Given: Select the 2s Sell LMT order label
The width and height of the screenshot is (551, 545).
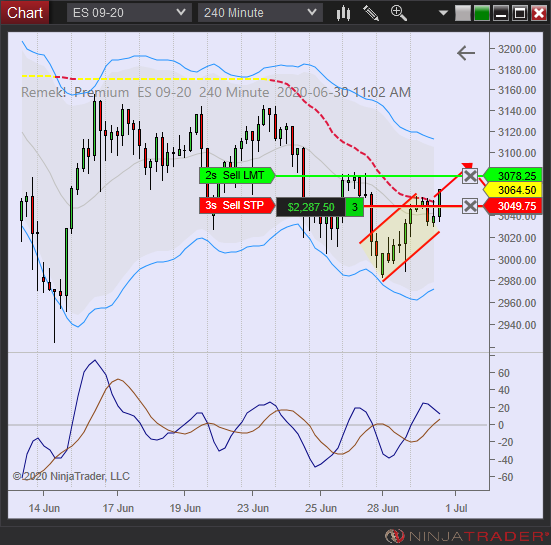Looking at the screenshot, I should click(x=236, y=175).
